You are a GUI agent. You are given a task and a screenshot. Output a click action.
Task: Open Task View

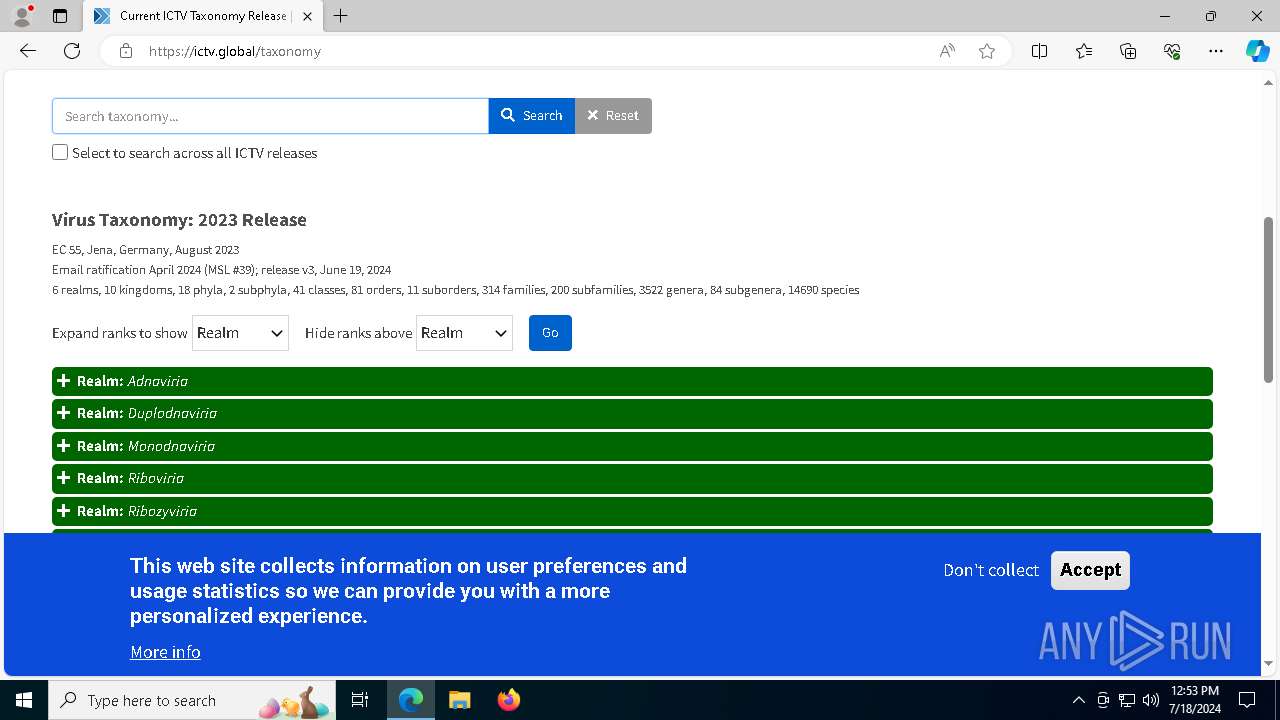[360, 700]
